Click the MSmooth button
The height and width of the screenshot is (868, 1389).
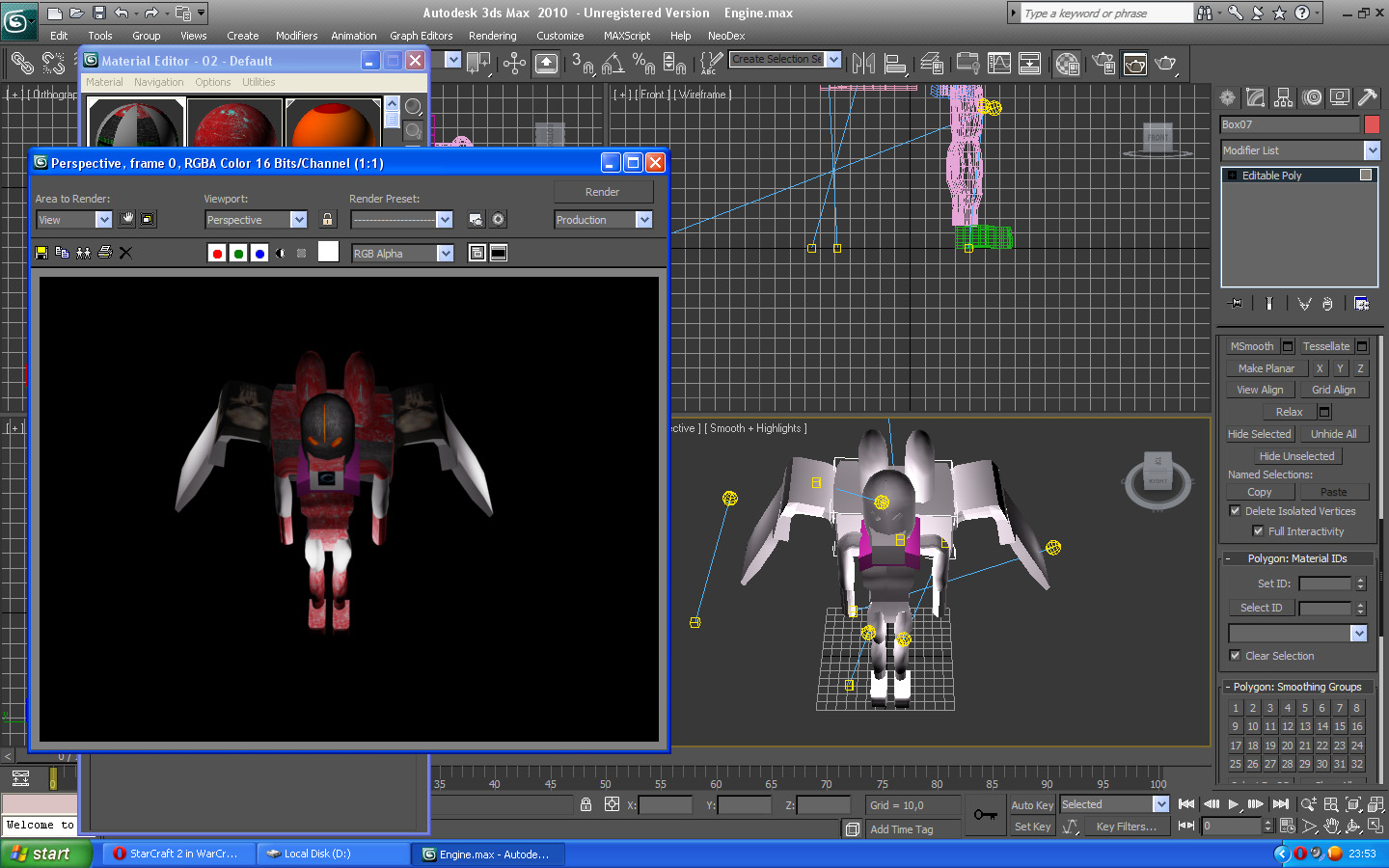pyautogui.click(x=1251, y=346)
